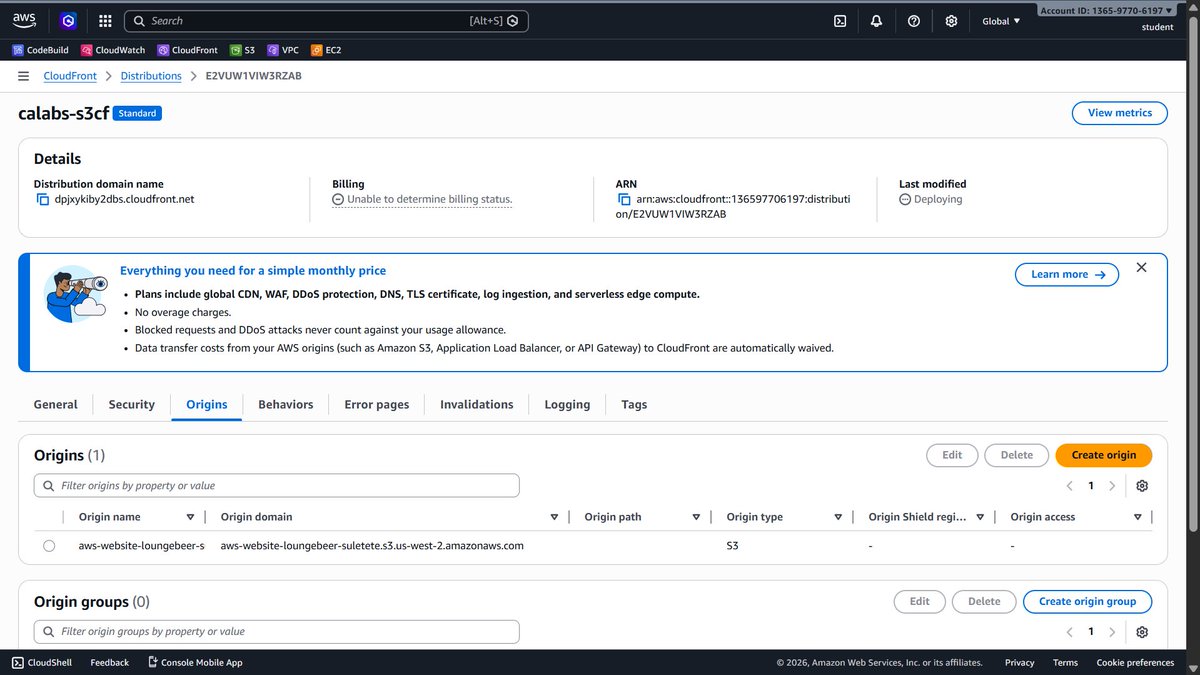Open Origin groups table preferences gear

1142,631
